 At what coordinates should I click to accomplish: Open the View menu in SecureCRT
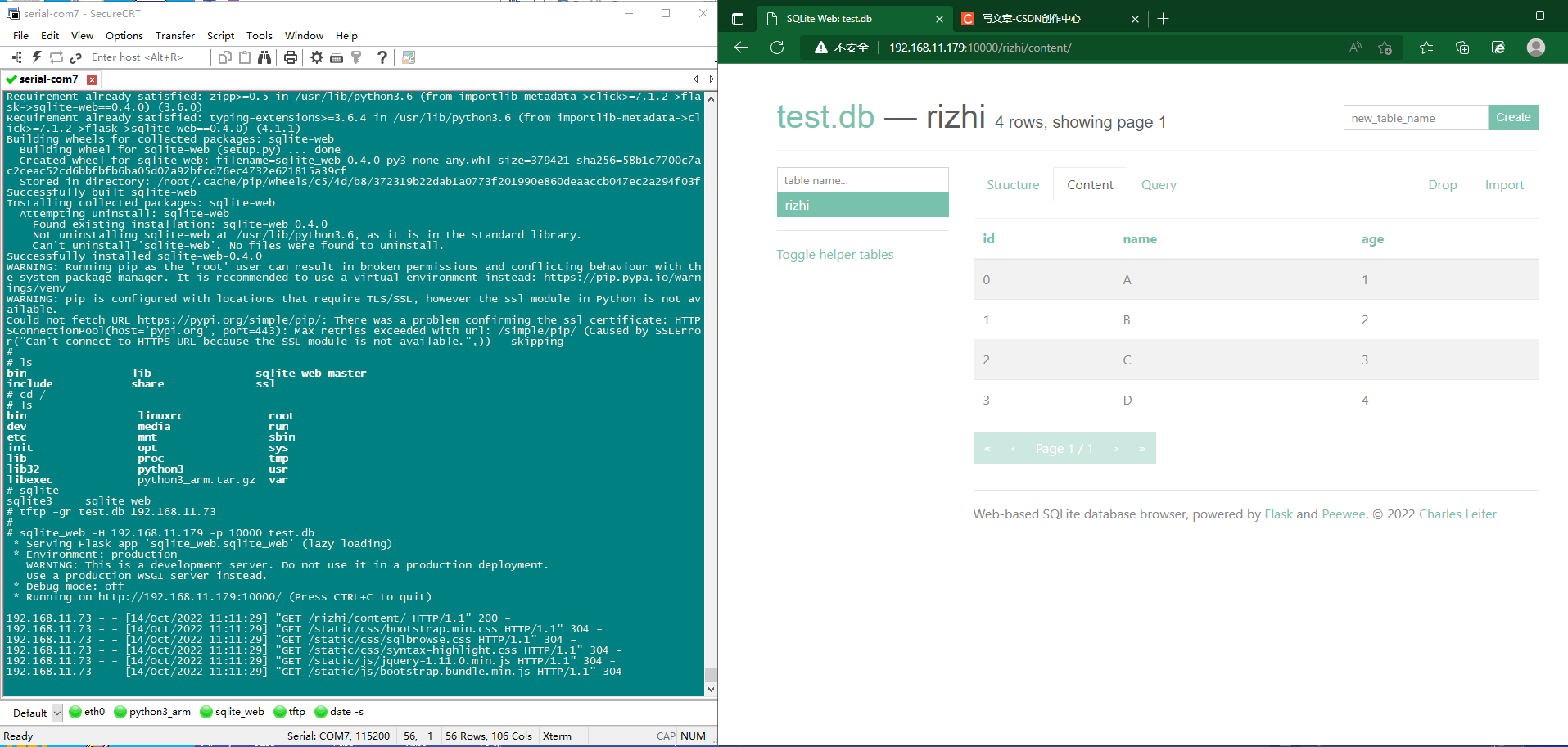(82, 36)
